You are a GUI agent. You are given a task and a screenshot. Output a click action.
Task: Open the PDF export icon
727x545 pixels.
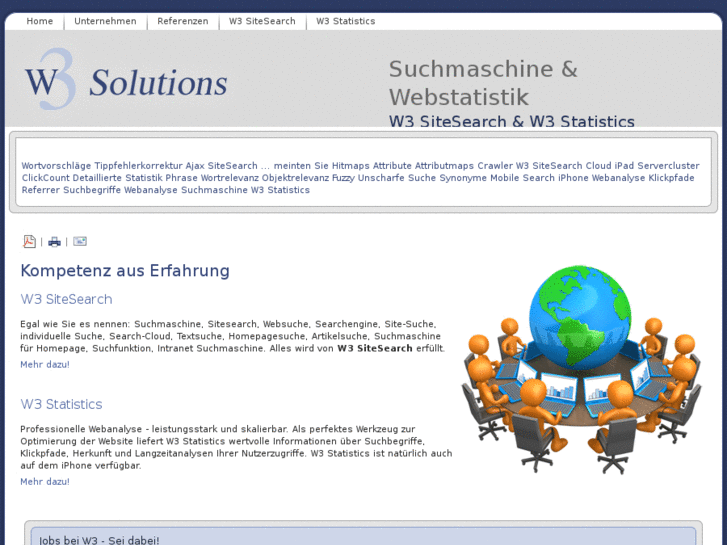29,241
